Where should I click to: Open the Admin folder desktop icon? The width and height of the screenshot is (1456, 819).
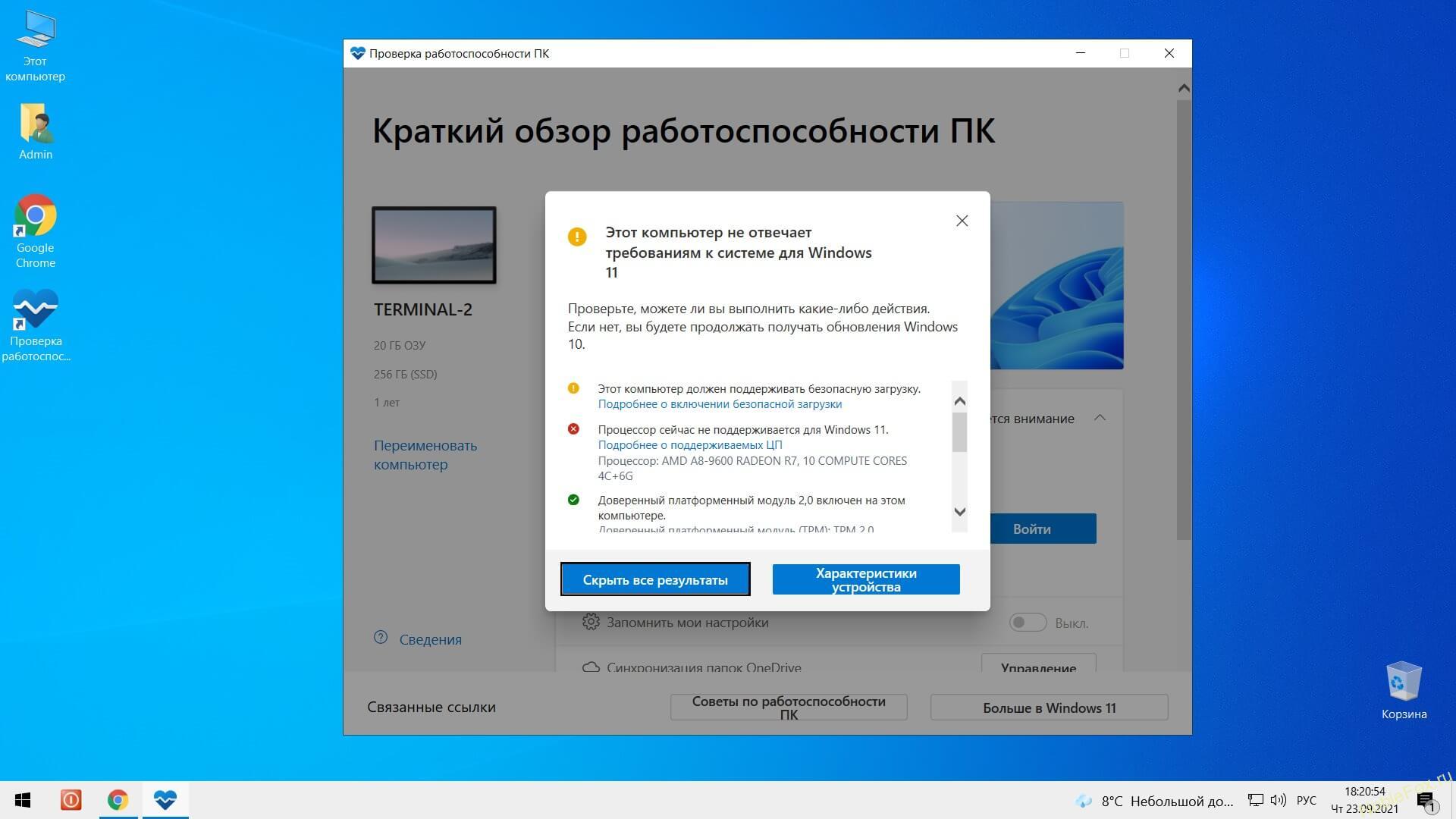[35, 130]
